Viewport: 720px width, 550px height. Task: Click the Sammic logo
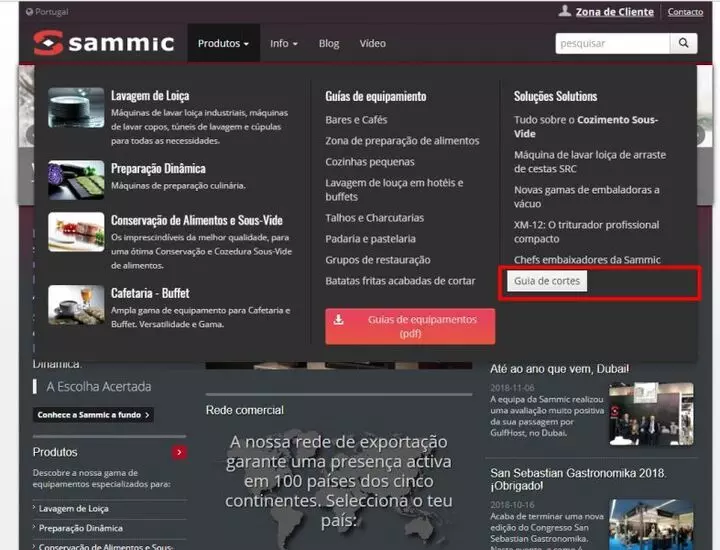pyautogui.click(x=104, y=43)
